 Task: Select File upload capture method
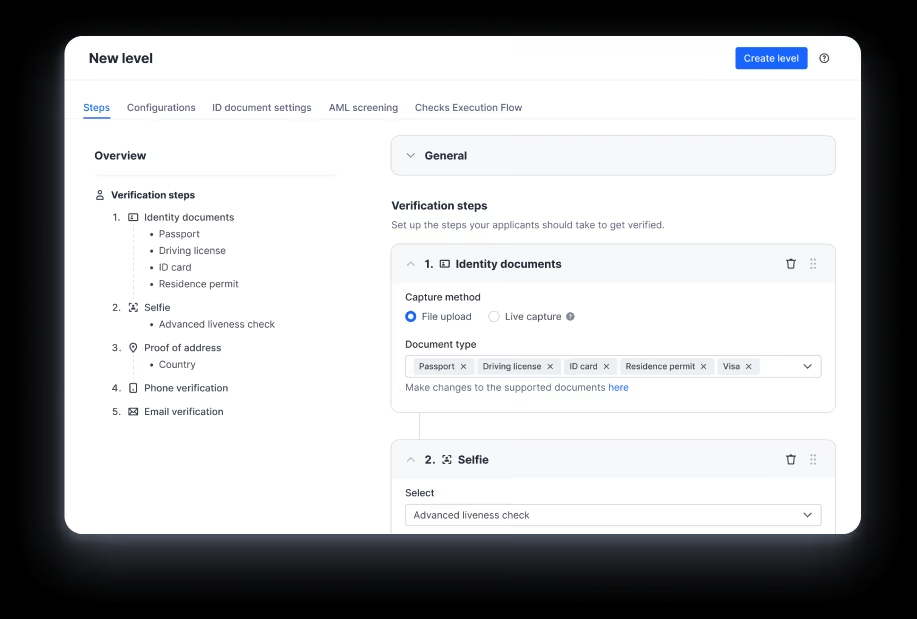click(411, 317)
